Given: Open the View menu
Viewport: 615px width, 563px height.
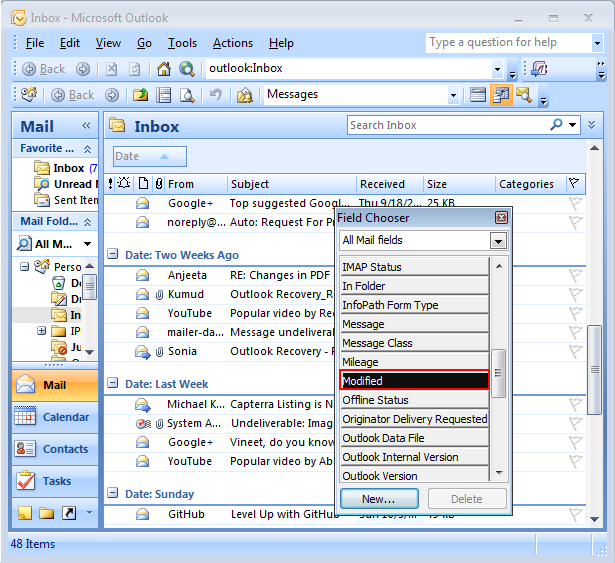Looking at the screenshot, I should 108,43.
